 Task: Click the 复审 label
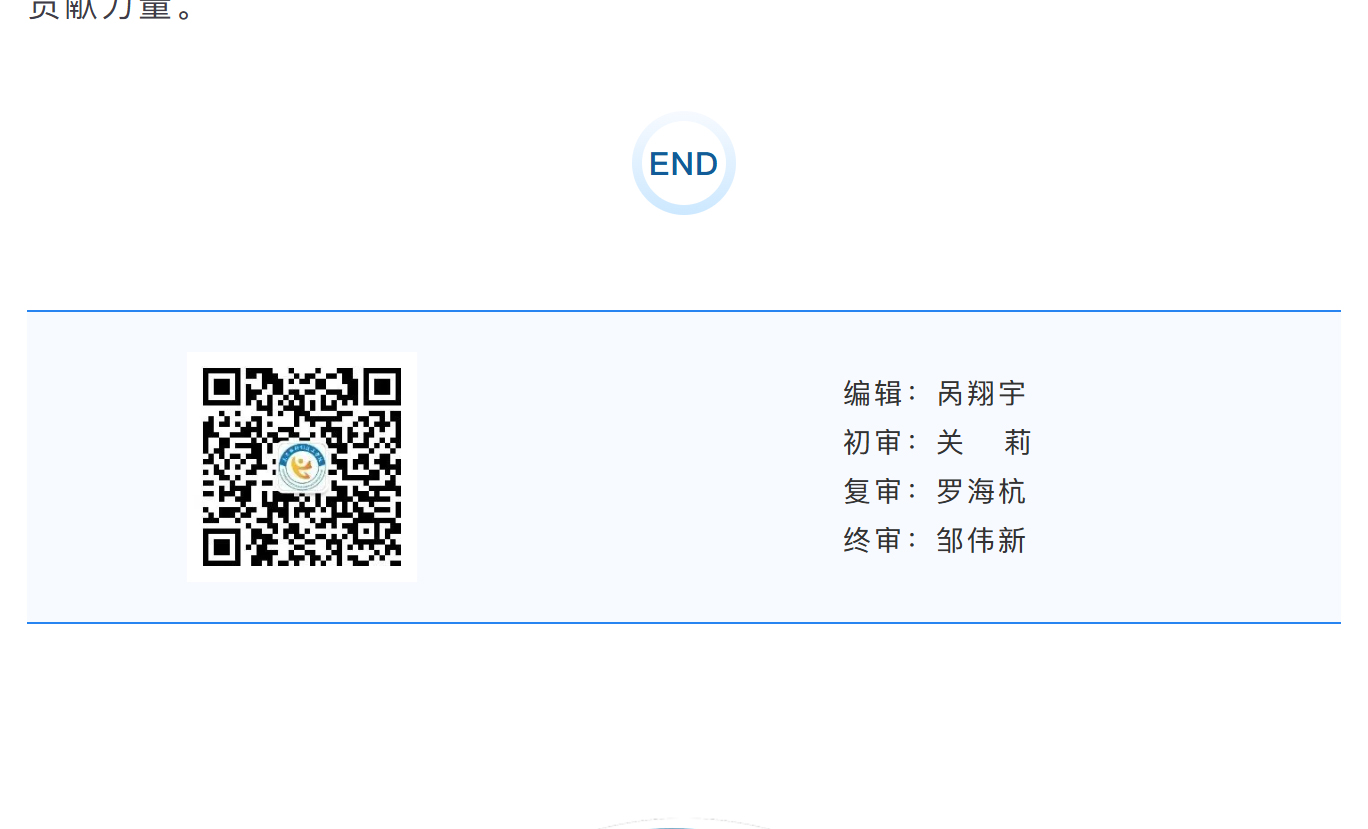[x=873, y=491]
